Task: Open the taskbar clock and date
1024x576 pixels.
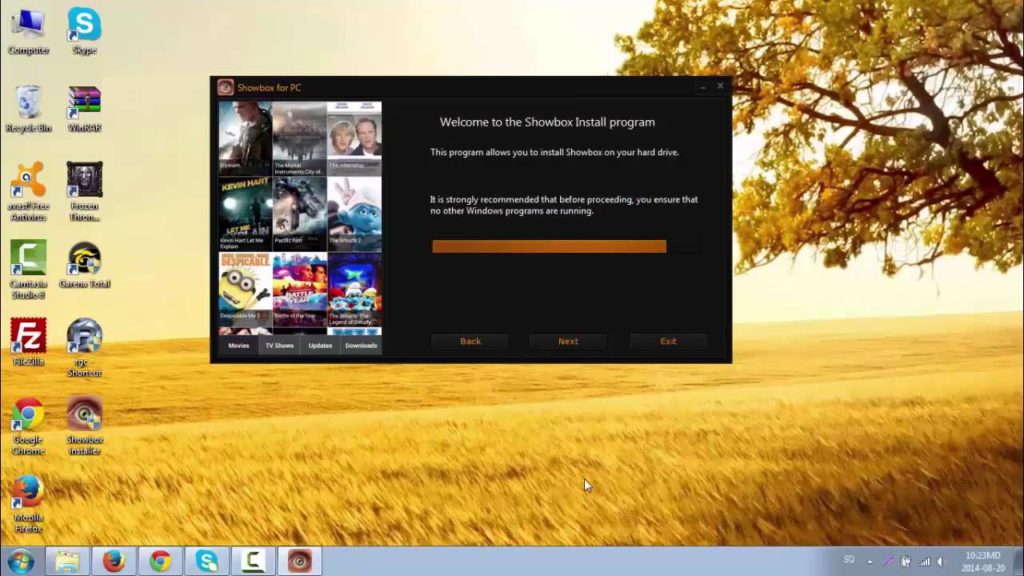Action: (983, 562)
